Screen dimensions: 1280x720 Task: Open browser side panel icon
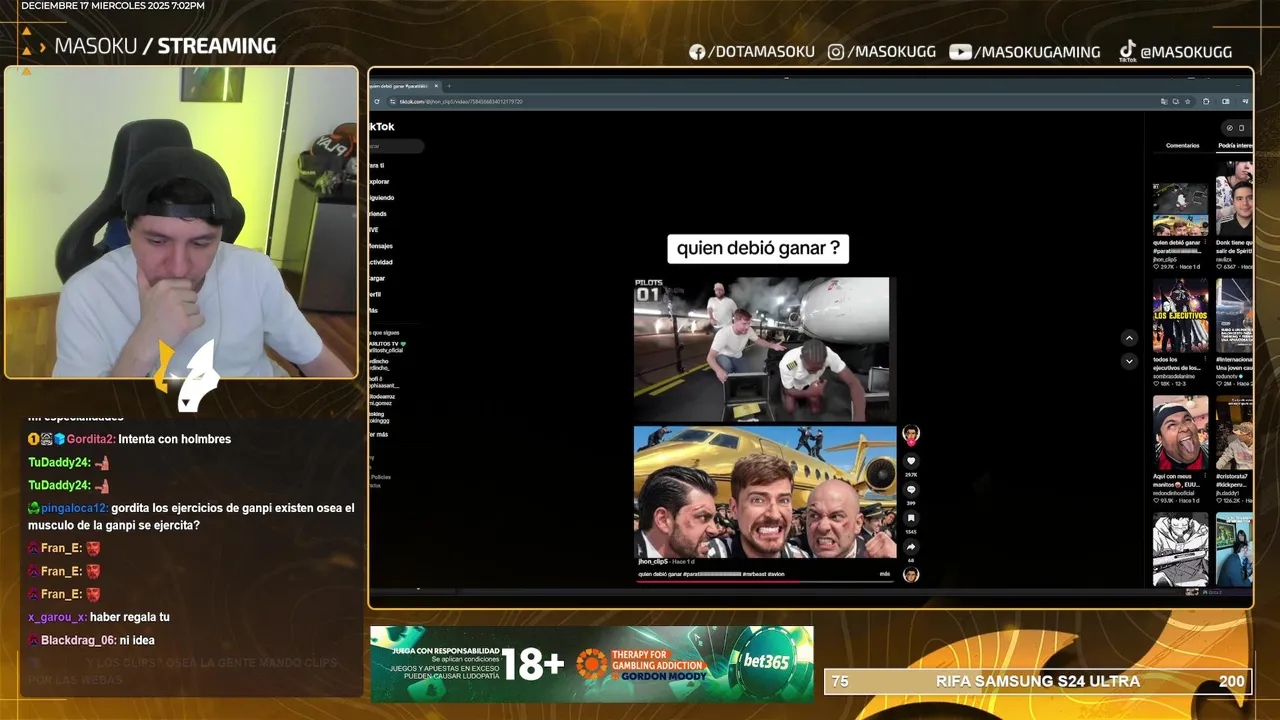tap(1226, 102)
